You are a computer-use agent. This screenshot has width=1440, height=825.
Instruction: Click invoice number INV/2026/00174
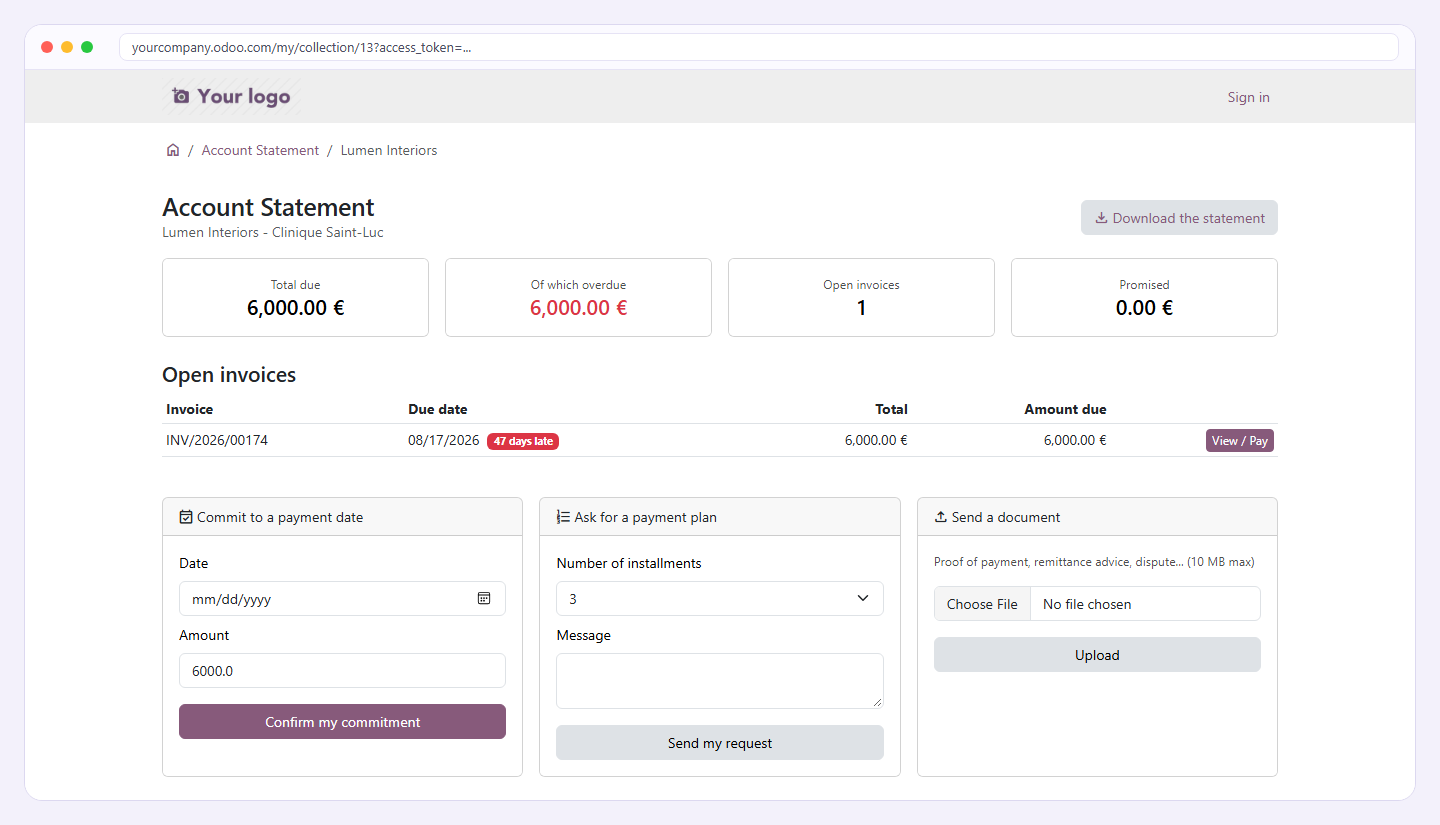(217, 440)
